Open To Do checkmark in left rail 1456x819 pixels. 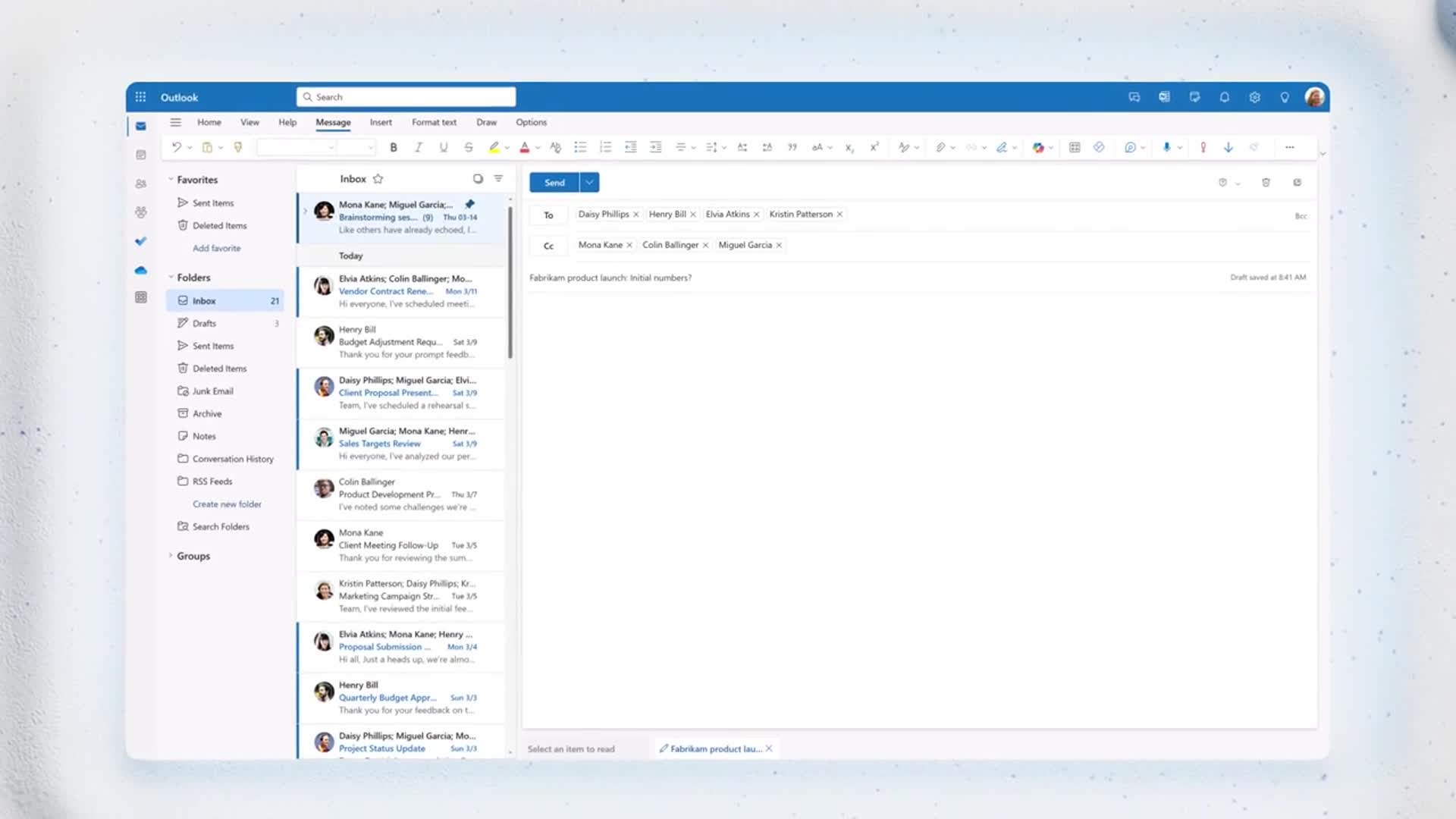pos(141,242)
